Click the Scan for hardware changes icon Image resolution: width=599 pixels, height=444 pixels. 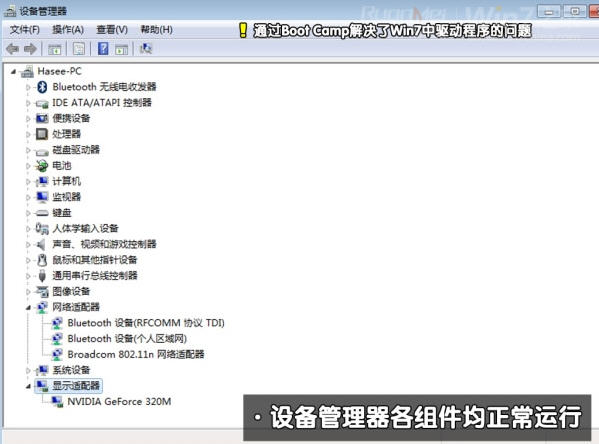pyautogui.click(x=146, y=49)
